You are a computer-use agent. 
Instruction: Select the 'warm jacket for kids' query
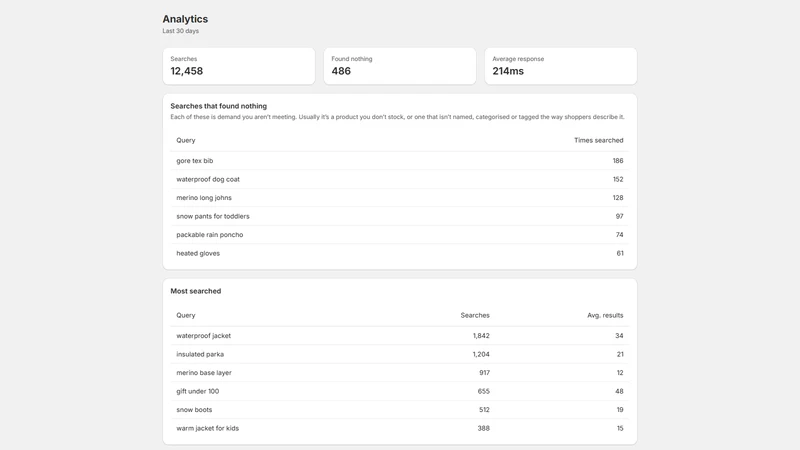coord(208,428)
